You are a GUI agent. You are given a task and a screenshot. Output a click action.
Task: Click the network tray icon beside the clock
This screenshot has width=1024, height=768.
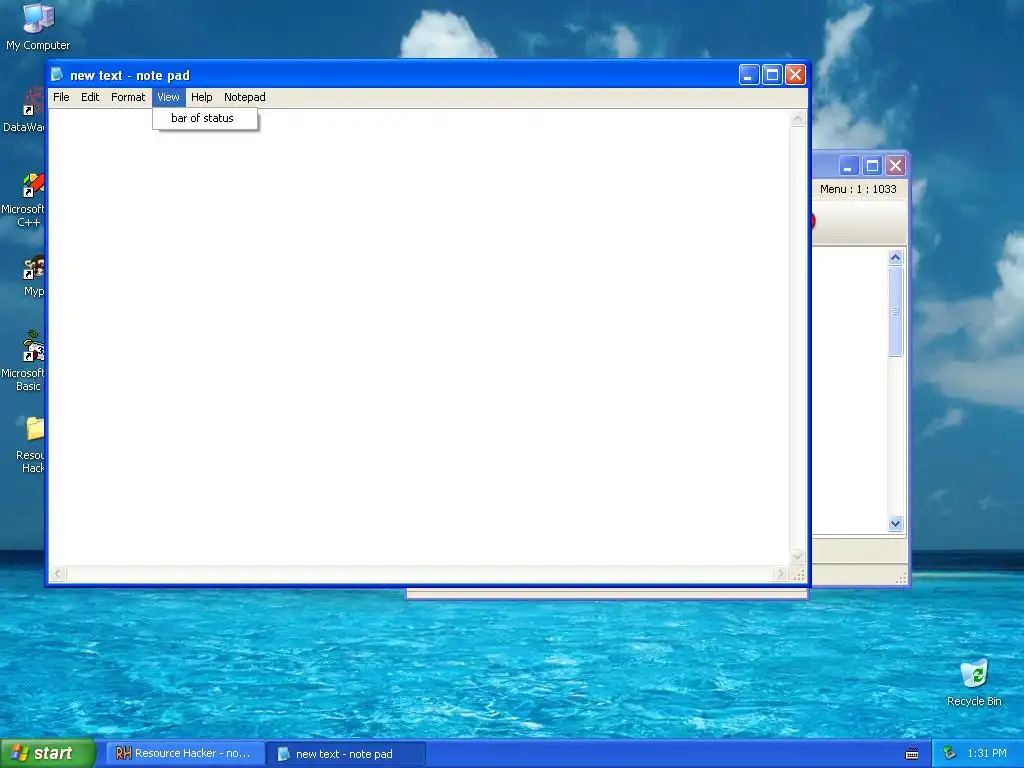tap(949, 753)
